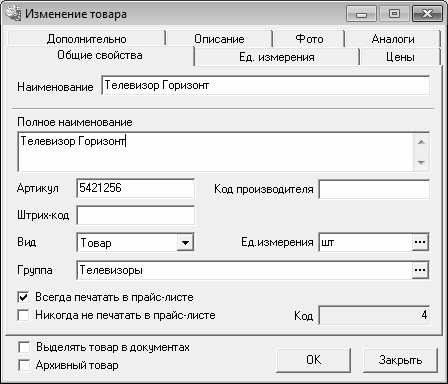Screen dimensions: 448x384
Task: Switch to the Дополнительно tab
Action: [x=87, y=39]
